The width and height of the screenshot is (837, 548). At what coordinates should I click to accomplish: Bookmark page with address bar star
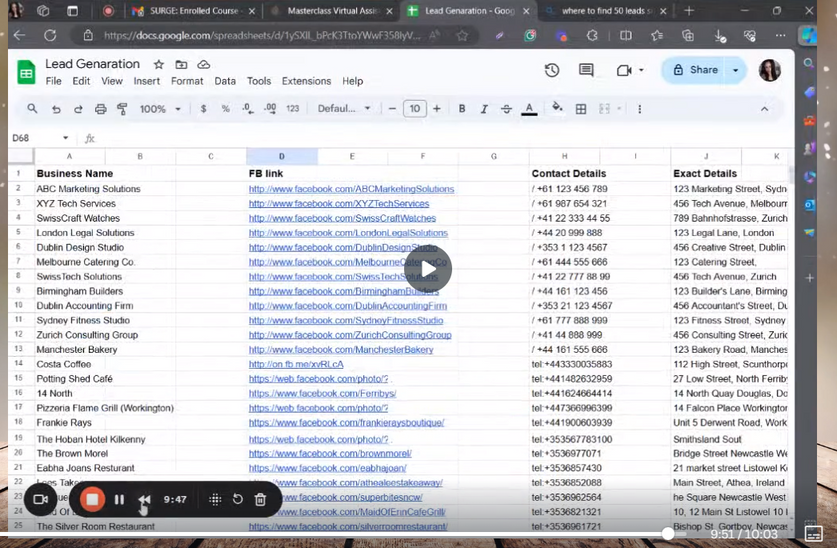pos(462,36)
